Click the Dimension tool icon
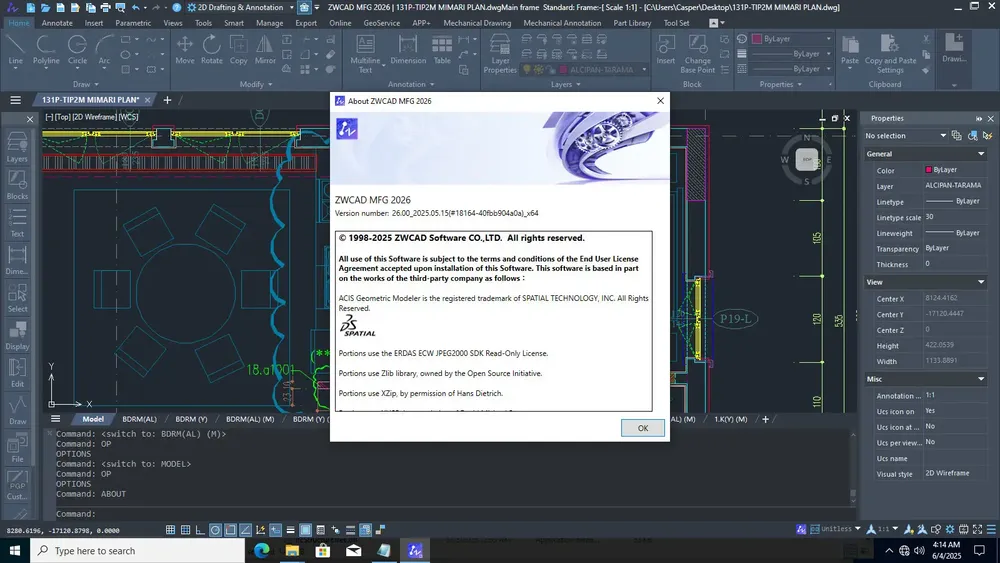 point(408,50)
